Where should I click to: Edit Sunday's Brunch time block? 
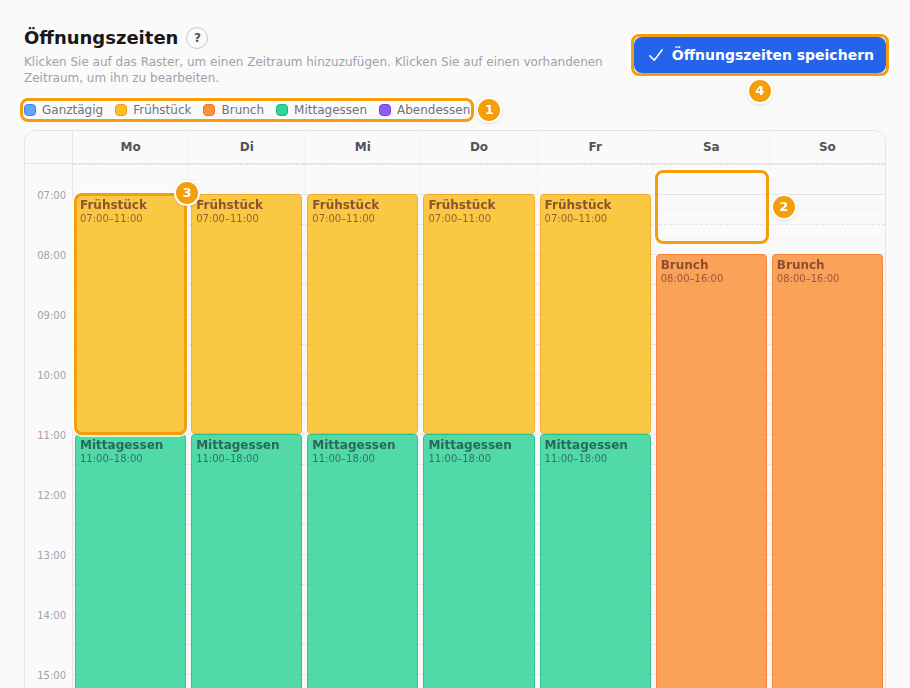(x=828, y=471)
